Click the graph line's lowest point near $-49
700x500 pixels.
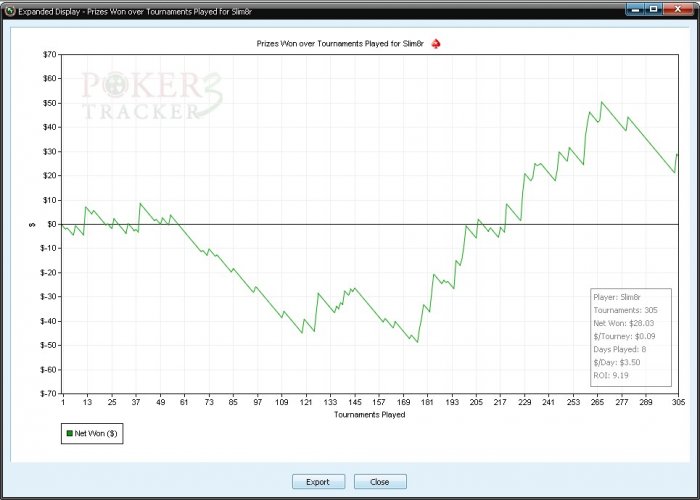417,343
